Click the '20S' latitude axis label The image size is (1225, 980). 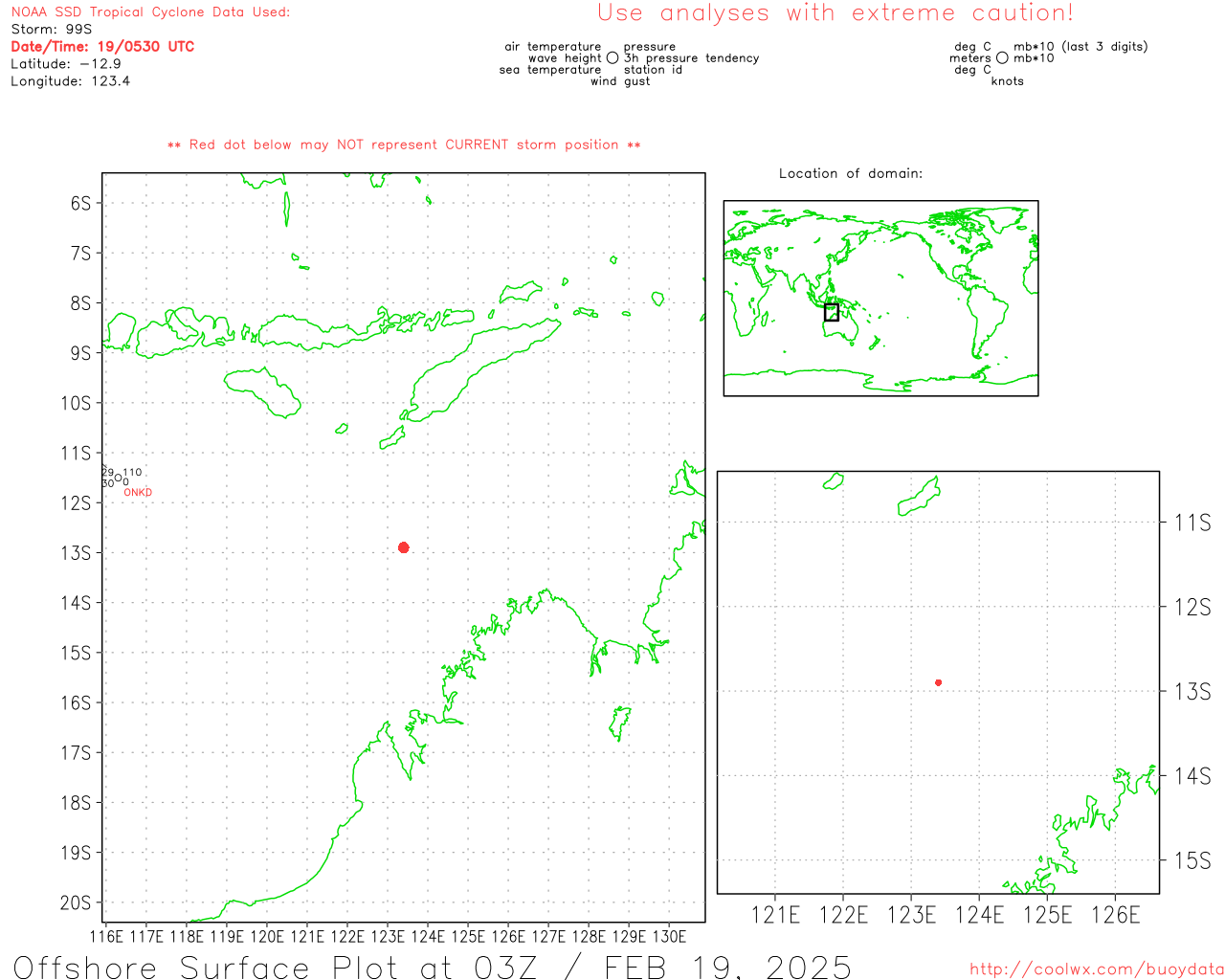coord(76,902)
